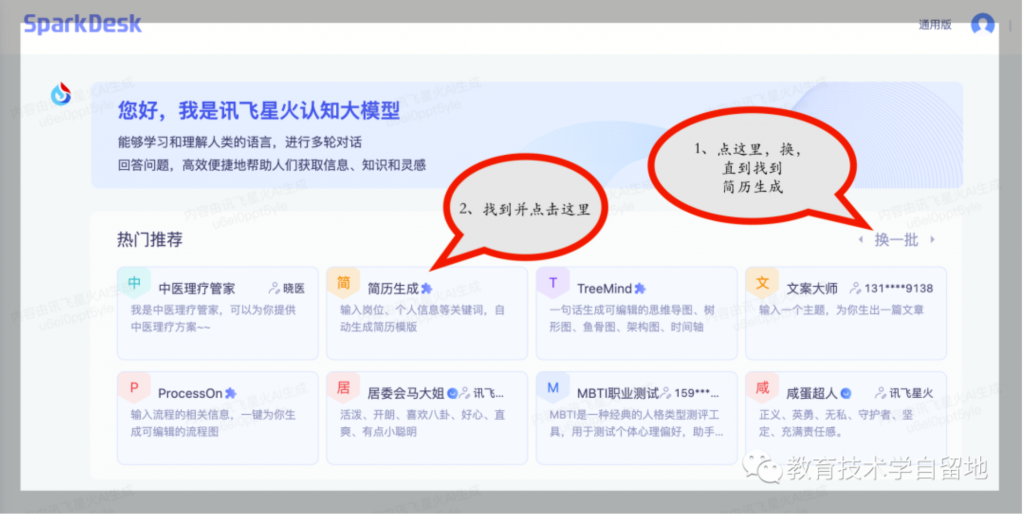Click the flame logo beside the greeting
This screenshot has height=515, width=1024.
tap(61, 95)
